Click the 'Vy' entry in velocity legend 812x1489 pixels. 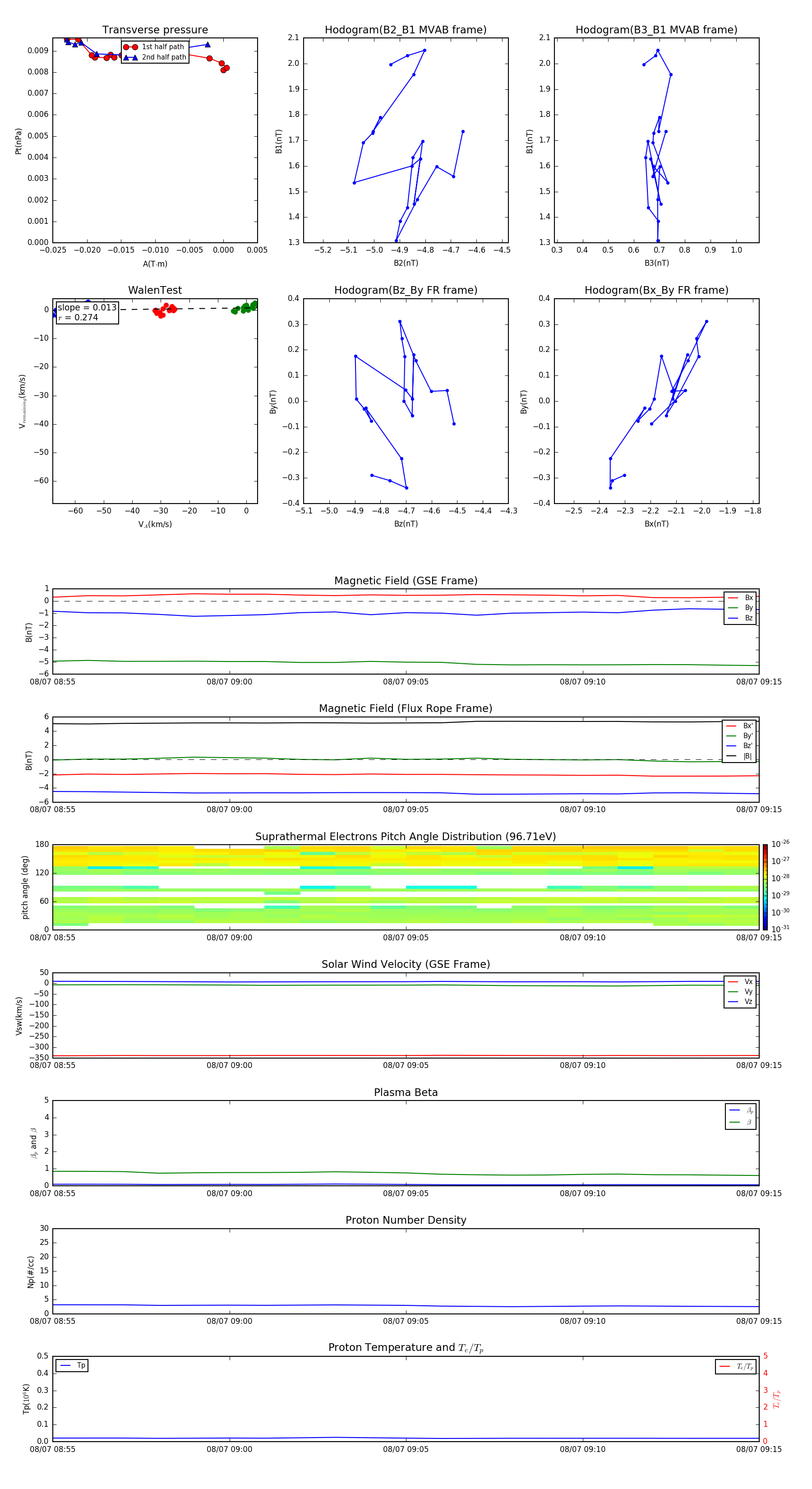coord(740,991)
